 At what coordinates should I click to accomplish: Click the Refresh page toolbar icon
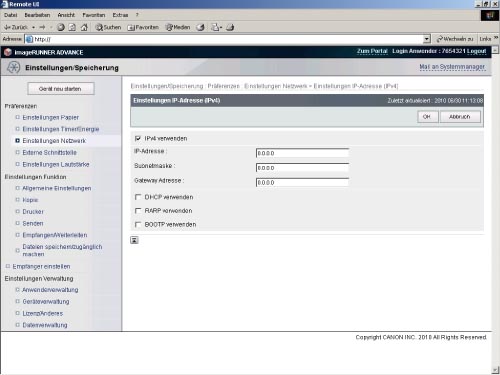click(72, 27)
